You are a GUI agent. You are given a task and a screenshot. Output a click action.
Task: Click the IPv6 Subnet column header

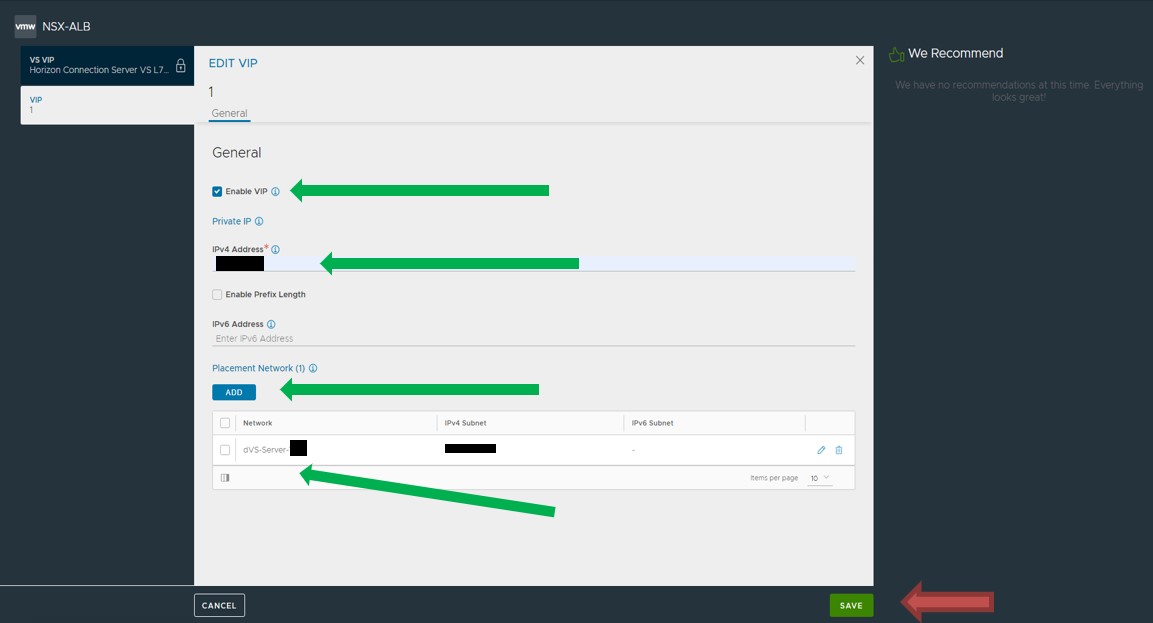(652, 423)
